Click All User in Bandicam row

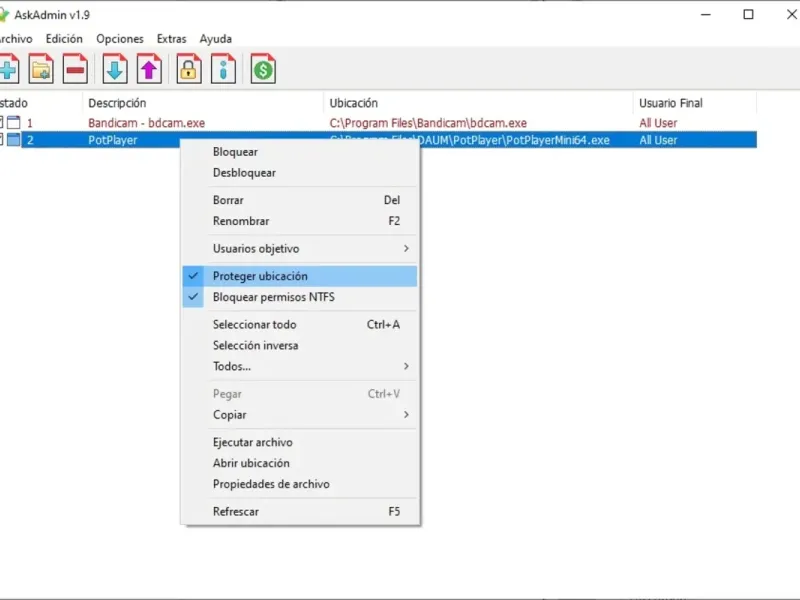tap(658, 123)
